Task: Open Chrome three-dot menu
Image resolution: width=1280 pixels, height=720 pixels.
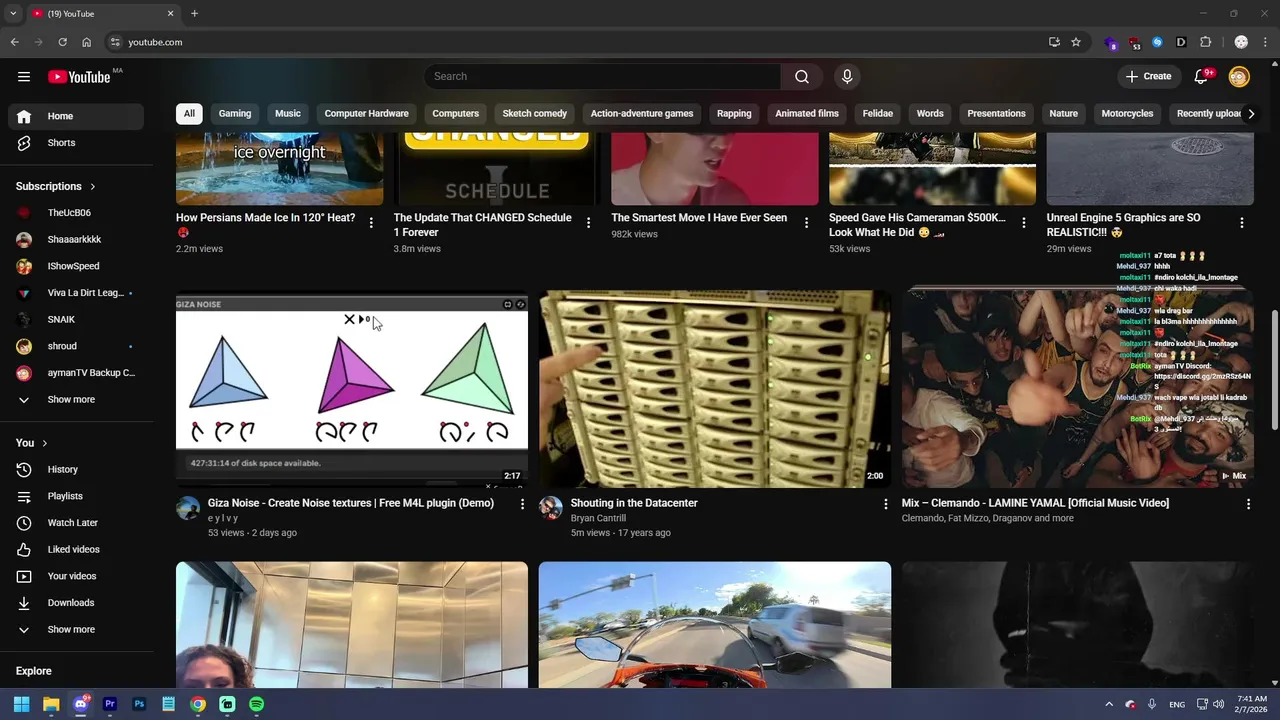Action: (x=1265, y=42)
